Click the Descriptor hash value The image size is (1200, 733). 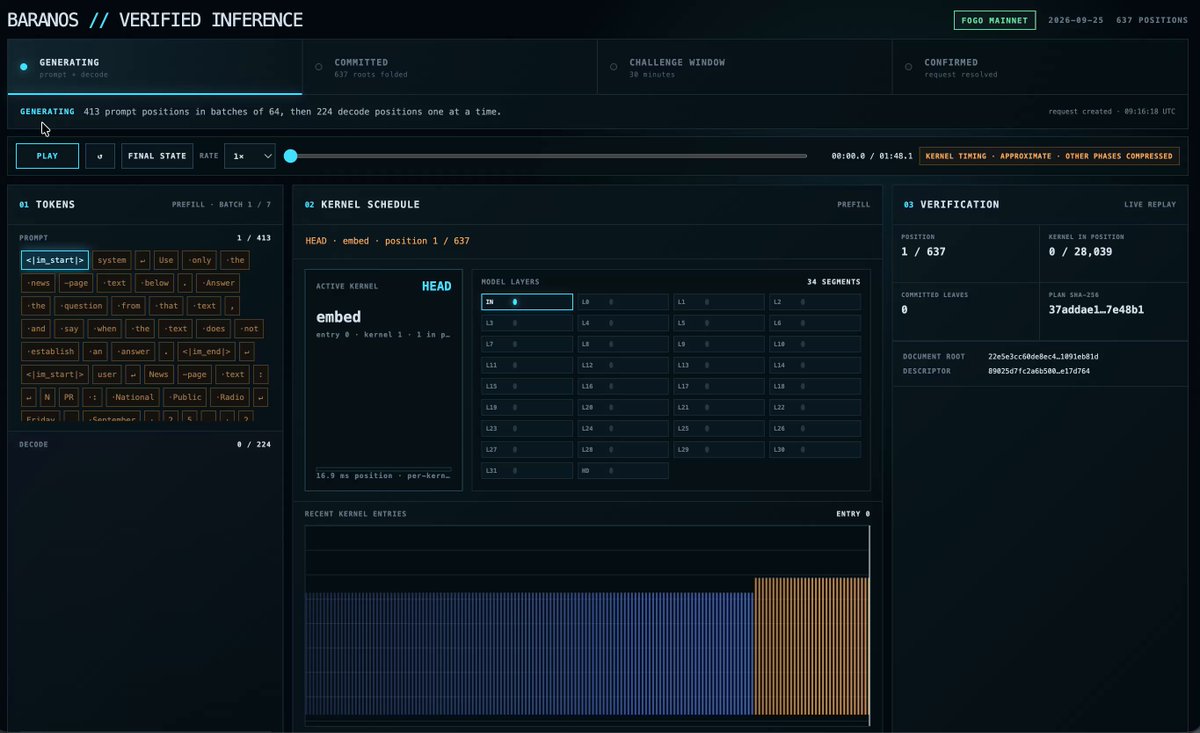(1039, 371)
